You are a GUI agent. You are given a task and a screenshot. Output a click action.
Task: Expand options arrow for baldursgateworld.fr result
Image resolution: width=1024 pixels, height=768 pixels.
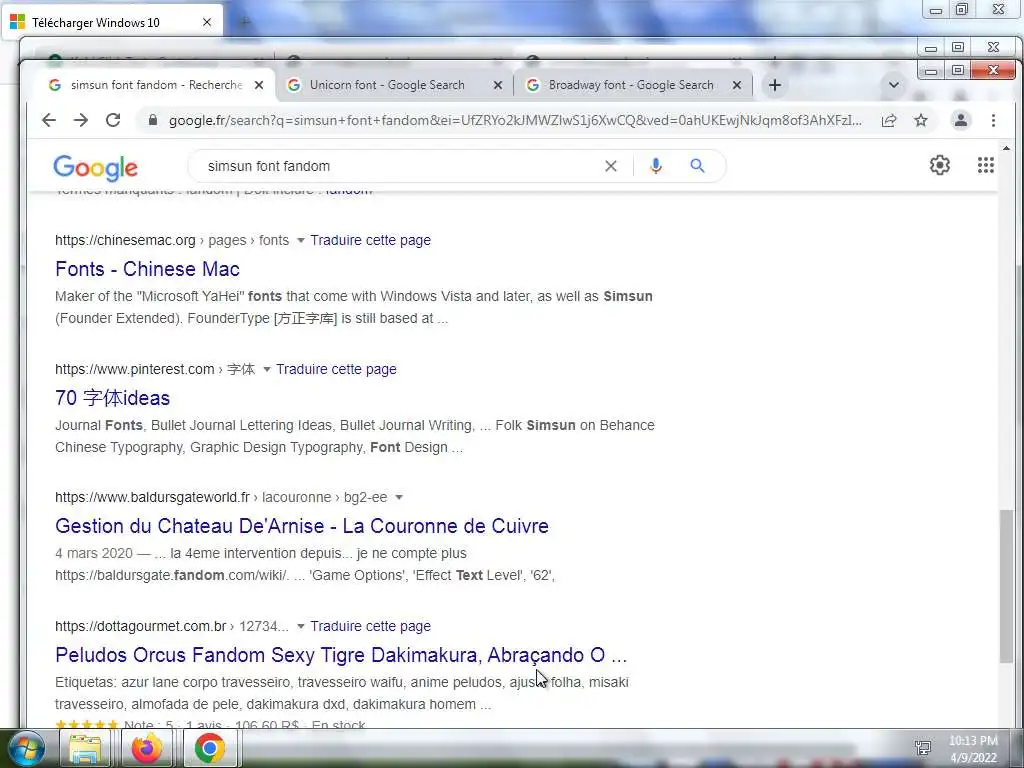tap(399, 498)
